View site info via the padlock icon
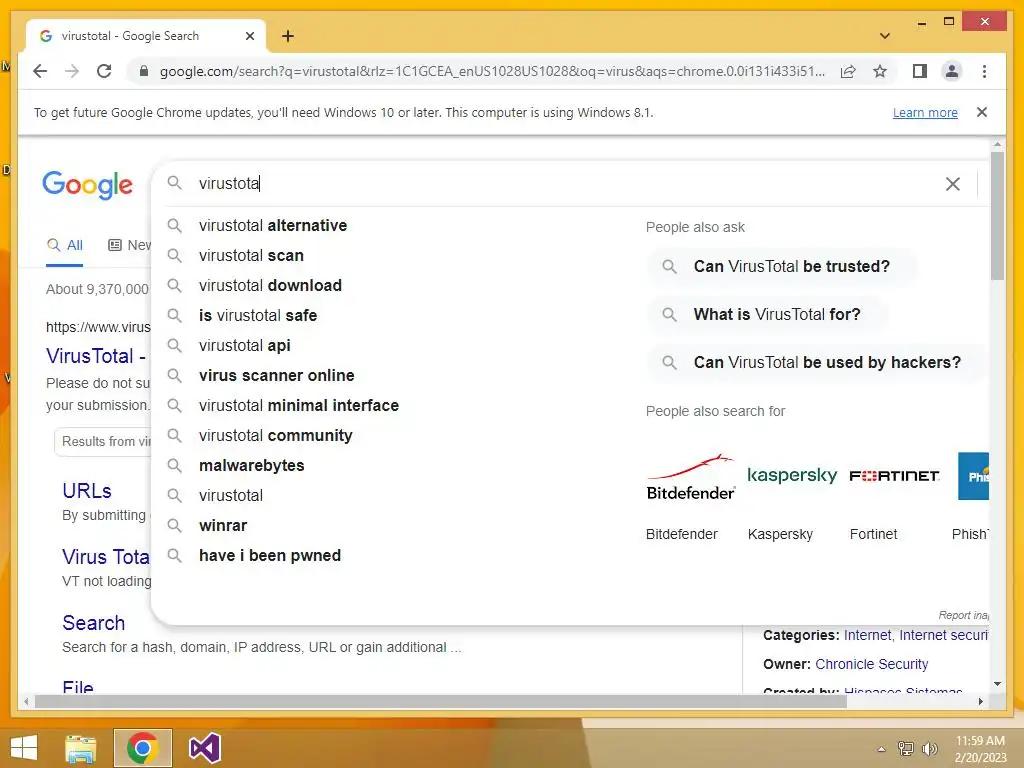The height and width of the screenshot is (768, 1024). (x=144, y=71)
